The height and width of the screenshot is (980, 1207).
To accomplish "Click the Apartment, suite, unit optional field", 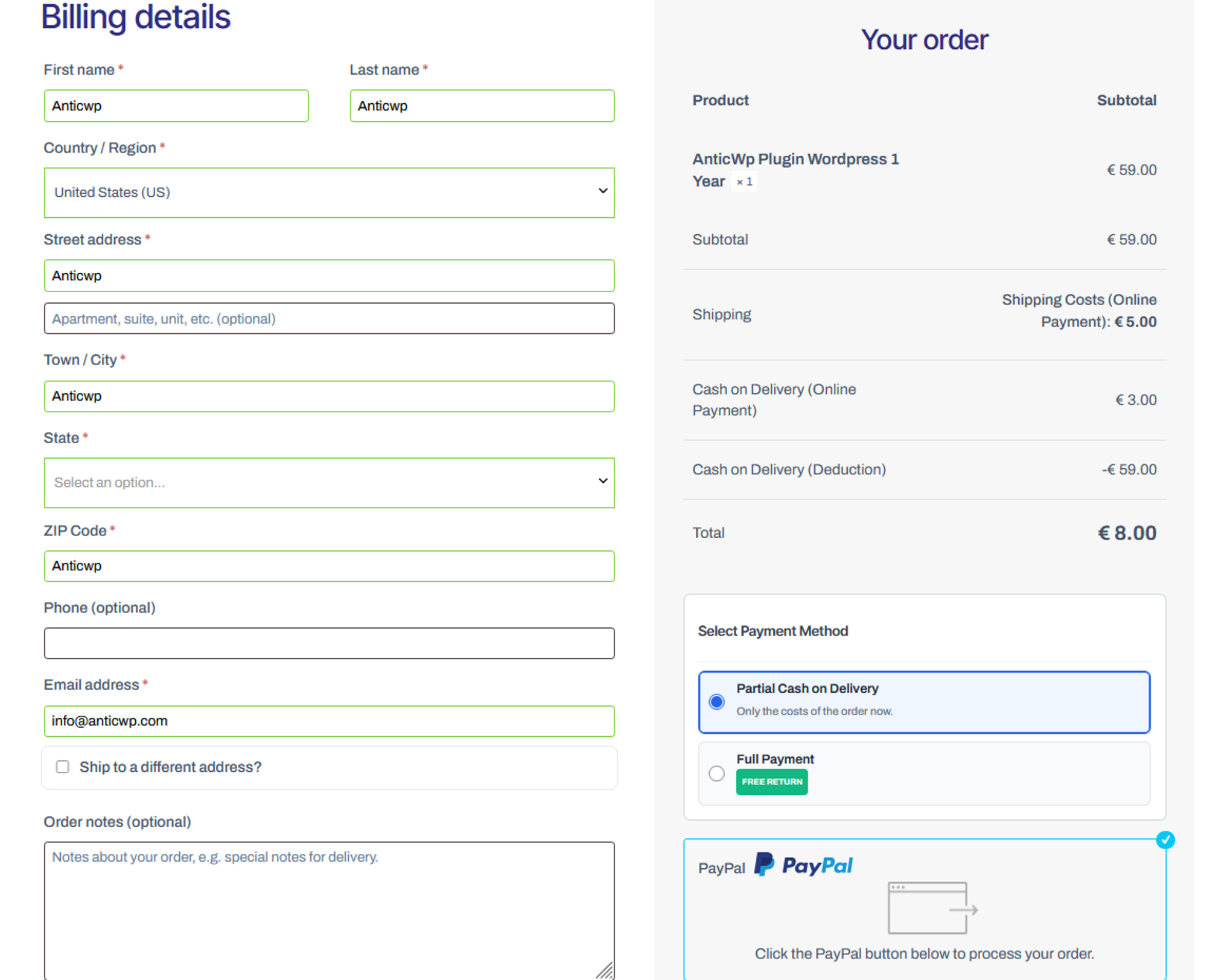I will point(329,319).
